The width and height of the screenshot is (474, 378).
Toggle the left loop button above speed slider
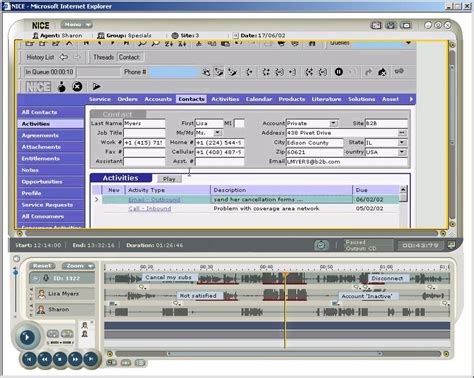(53, 333)
